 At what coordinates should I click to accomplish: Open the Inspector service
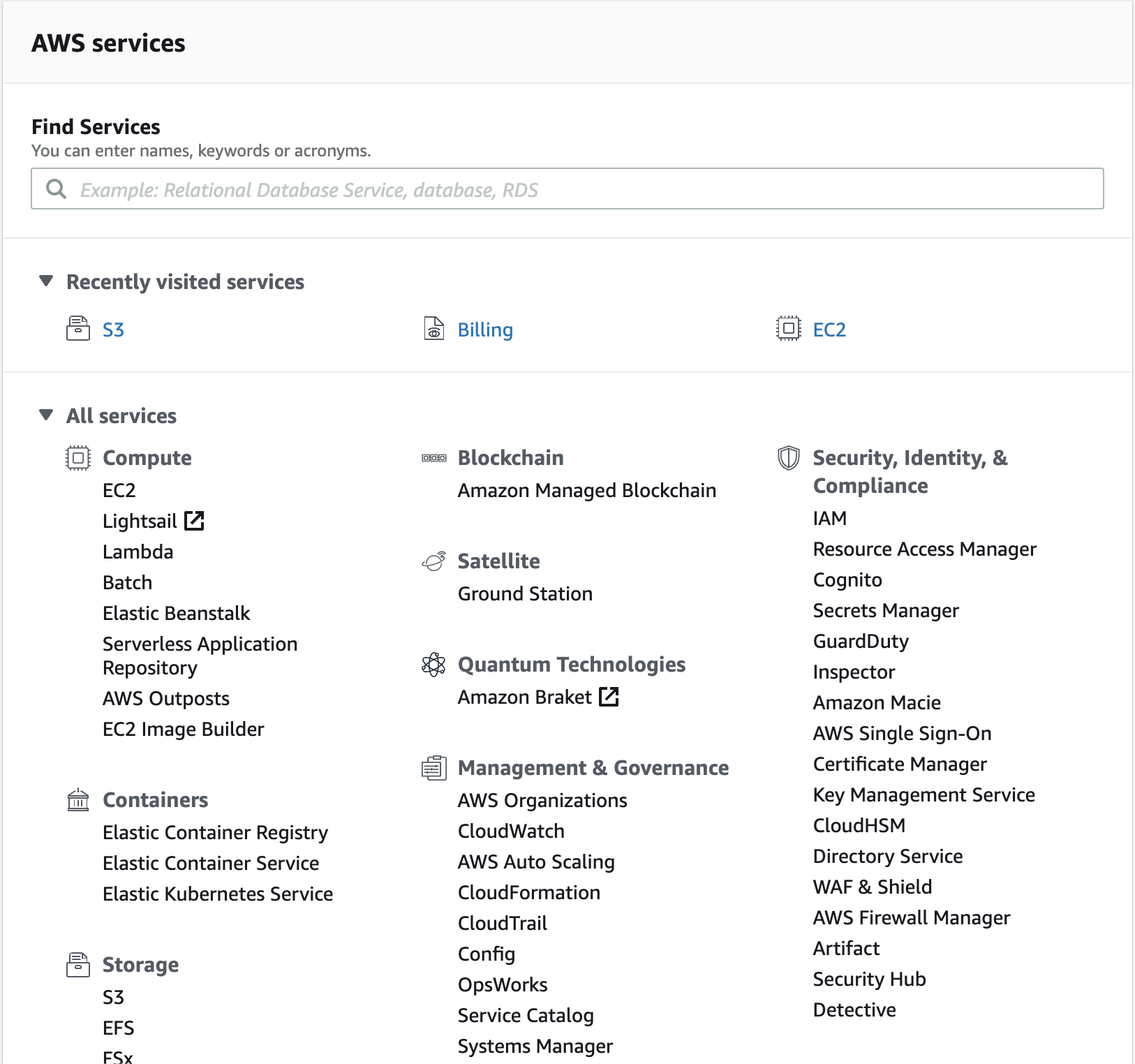point(854,672)
